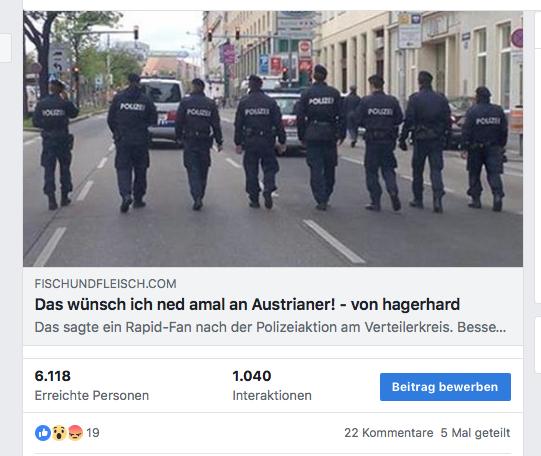Viewport: 541px width, 456px height.
Task: Click the blue Like reaction icon
Action: click(43, 433)
